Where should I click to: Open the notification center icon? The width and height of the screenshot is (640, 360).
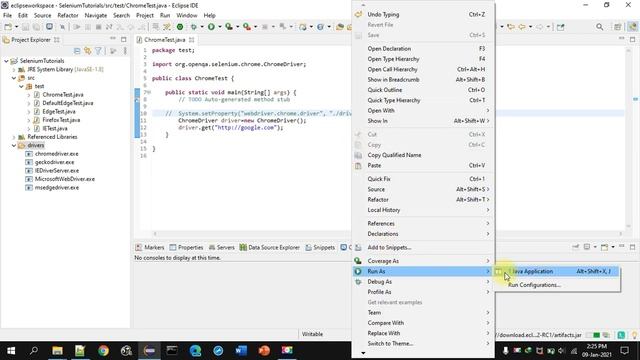(x=624, y=350)
